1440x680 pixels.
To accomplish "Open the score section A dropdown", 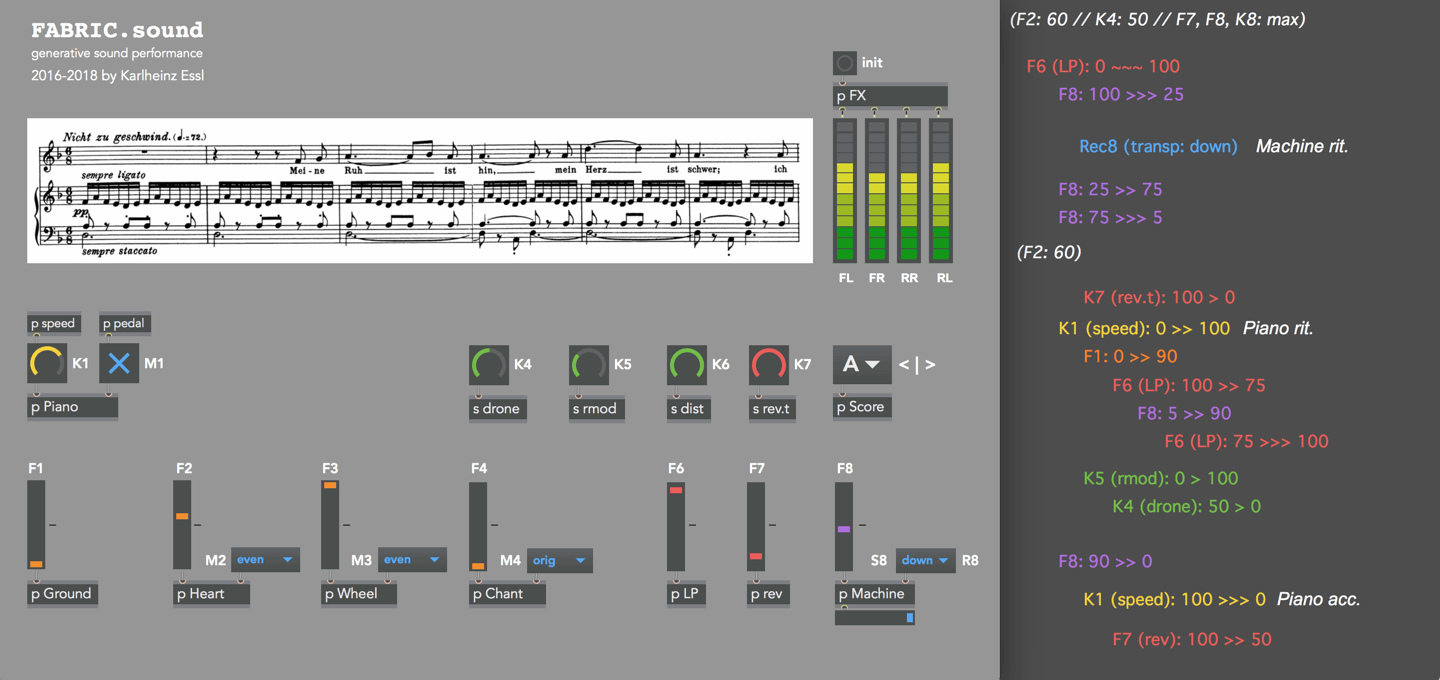I will pos(861,365).
